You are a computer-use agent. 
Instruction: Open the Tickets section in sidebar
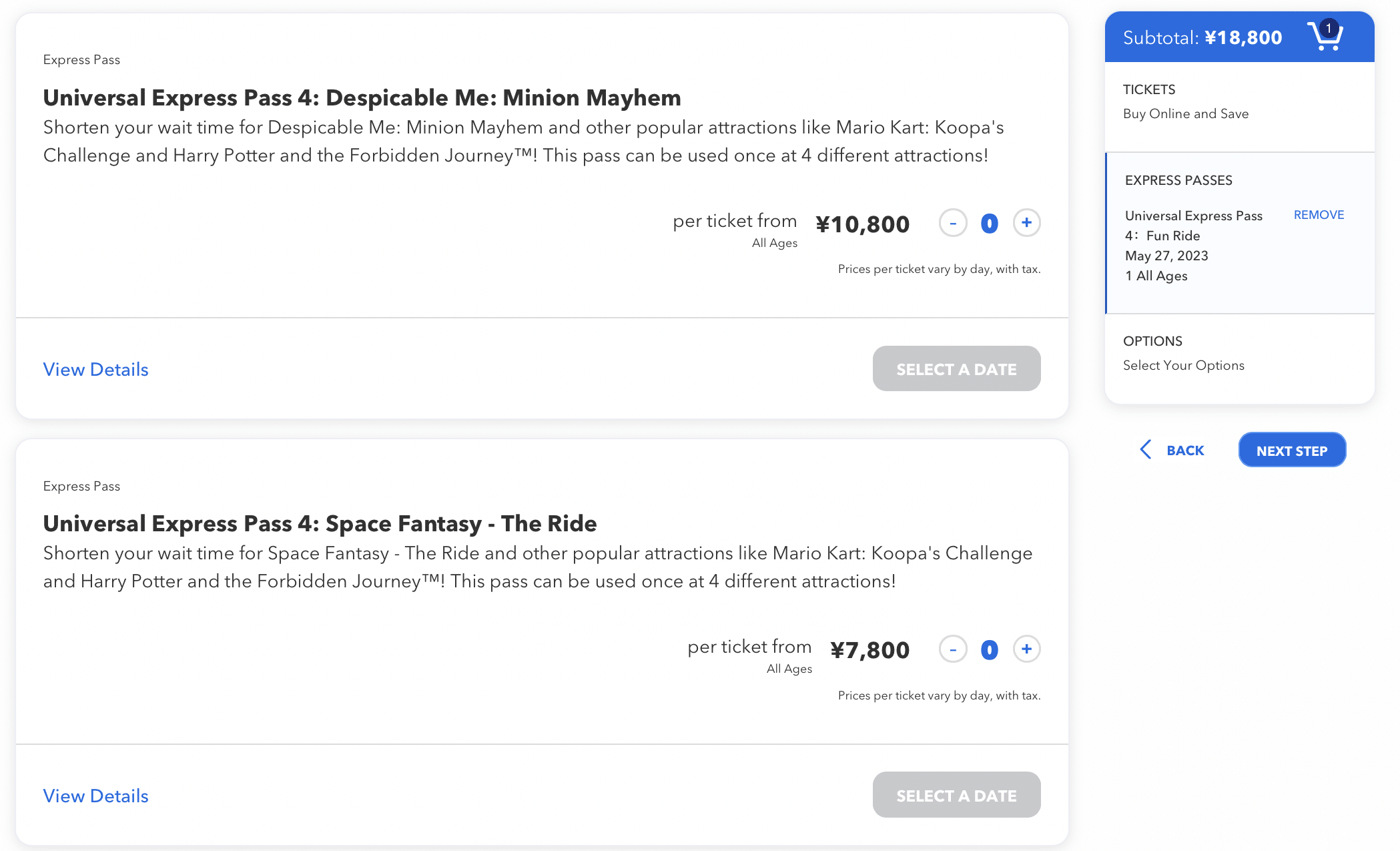[x=1149, y=89]
